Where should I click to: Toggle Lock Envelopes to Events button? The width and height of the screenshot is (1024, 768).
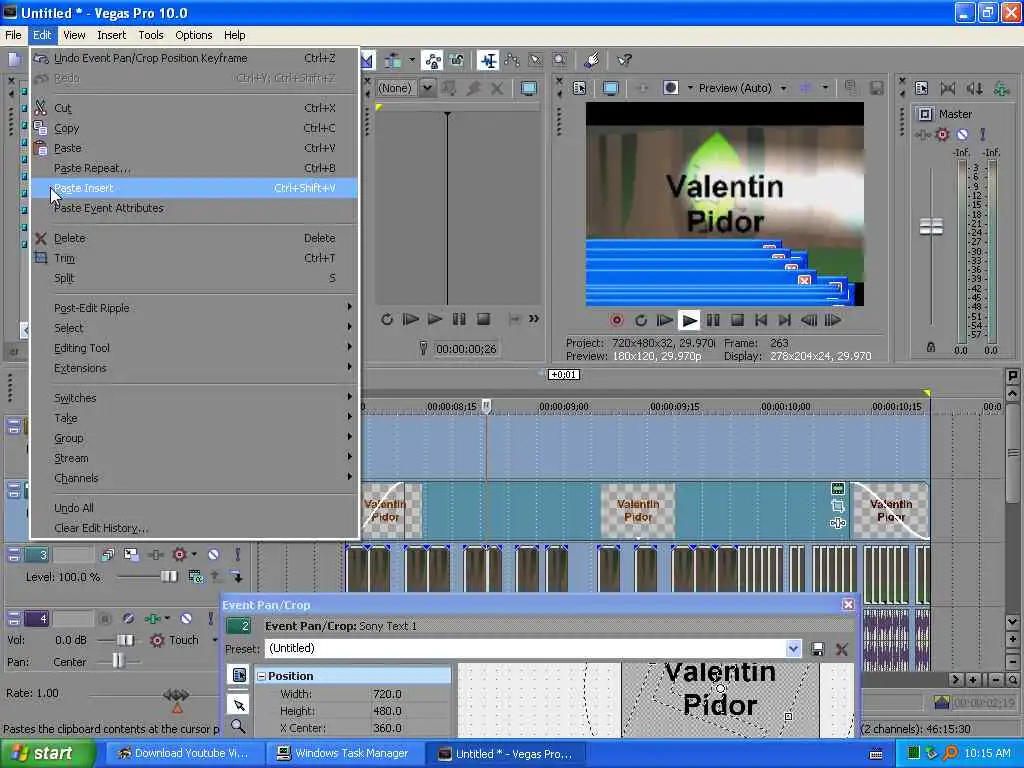[432, 61]
